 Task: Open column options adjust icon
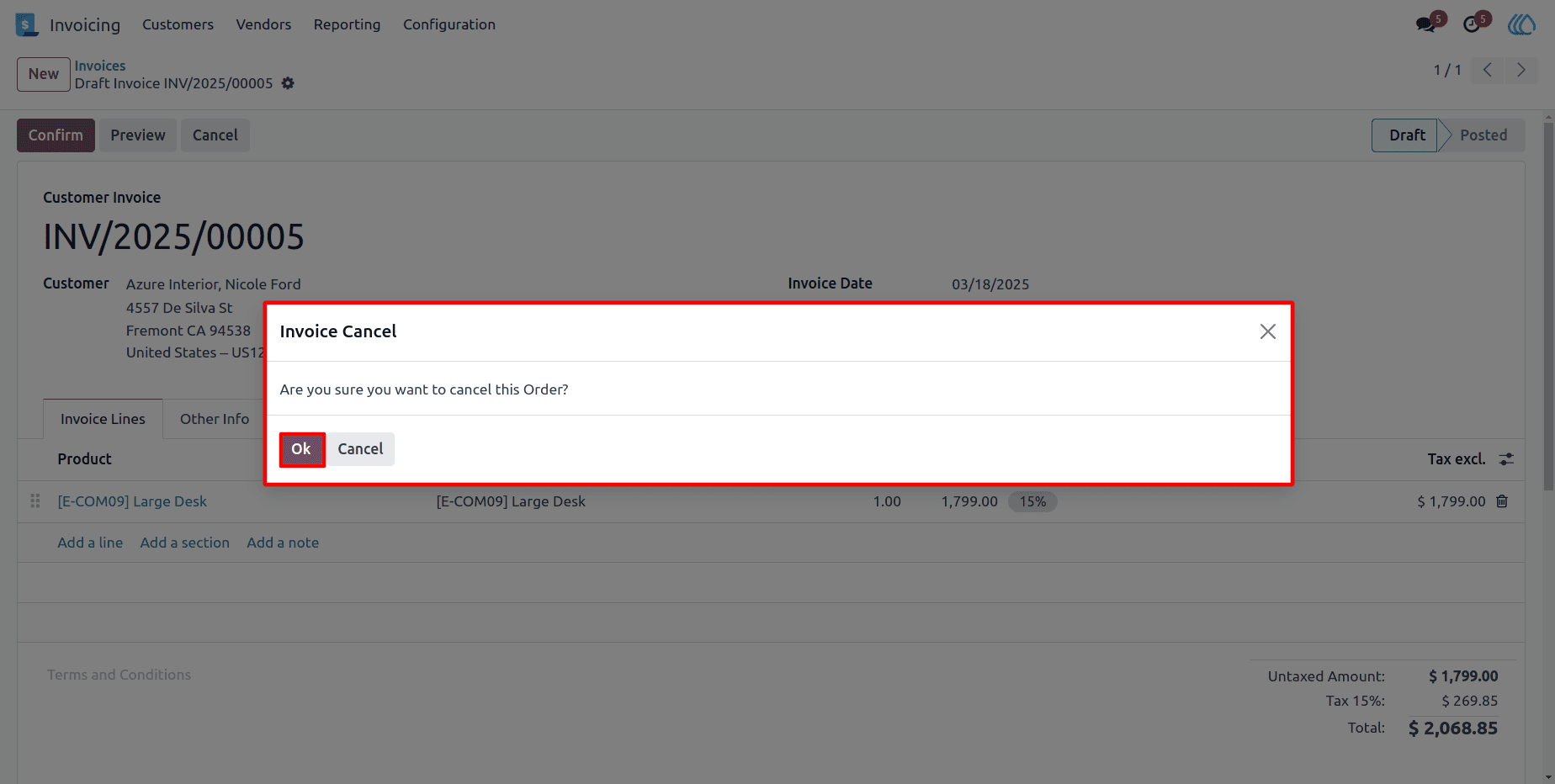[x=1506, y=459]
